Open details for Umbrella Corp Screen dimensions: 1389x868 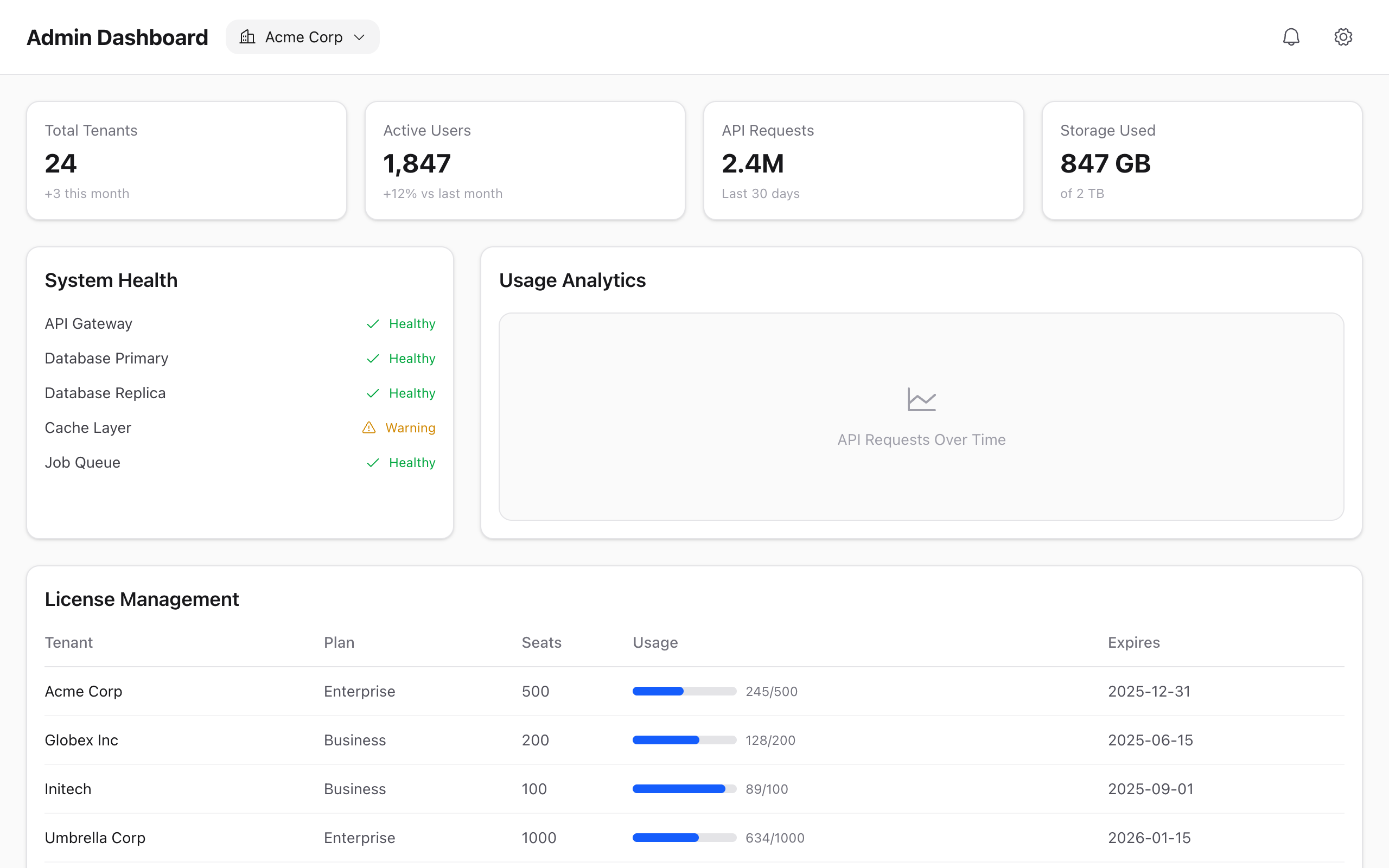(95, 837)
